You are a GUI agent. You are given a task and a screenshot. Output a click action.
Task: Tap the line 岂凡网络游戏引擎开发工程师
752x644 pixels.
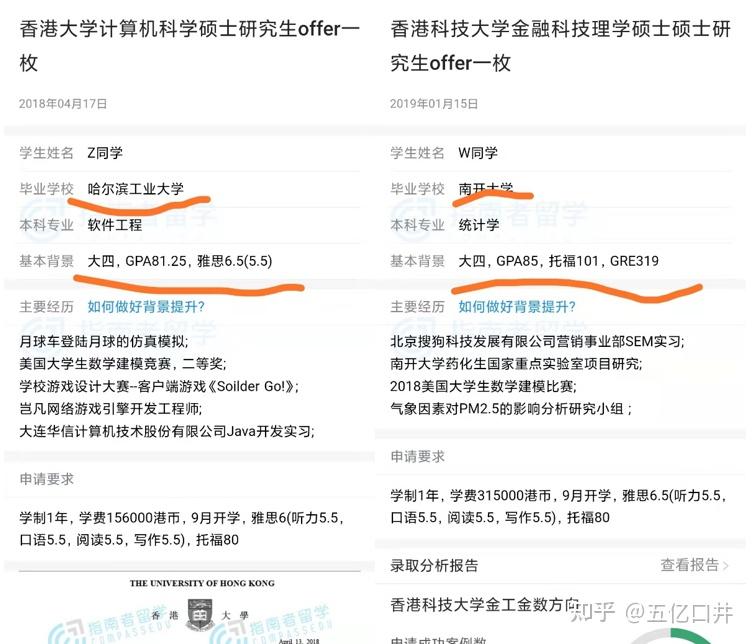tap(111, 409)
